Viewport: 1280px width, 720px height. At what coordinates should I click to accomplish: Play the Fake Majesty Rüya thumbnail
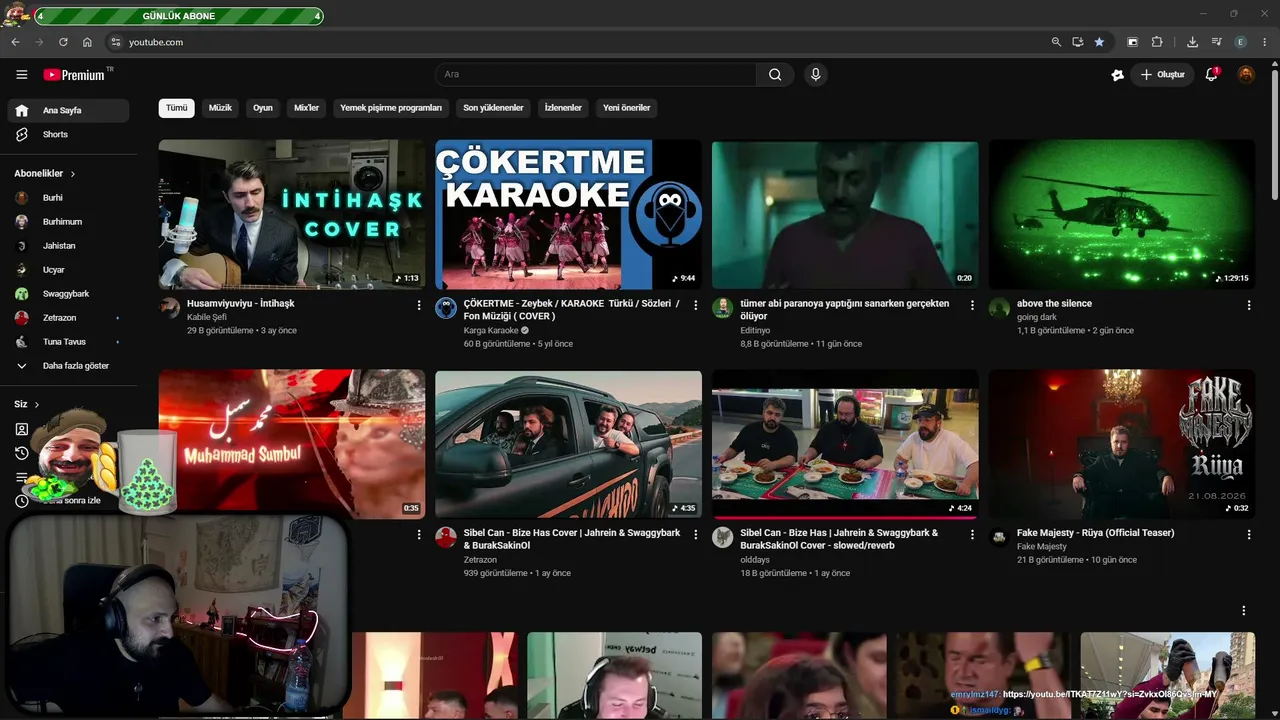tap(1122, 444)
